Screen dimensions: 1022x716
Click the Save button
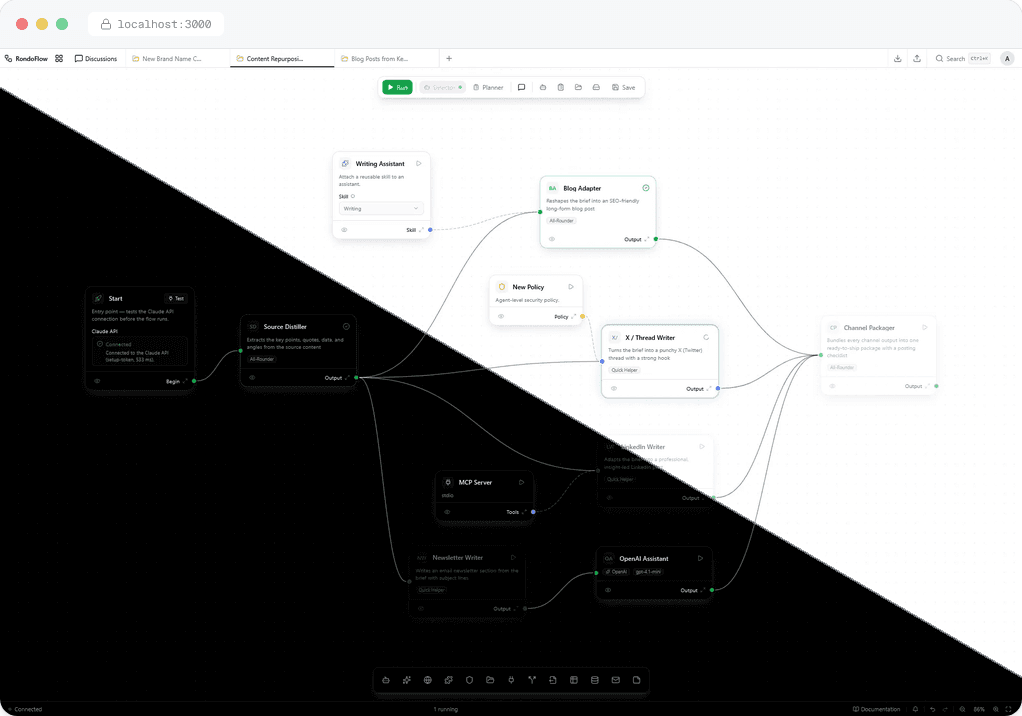click(x=624, y=87)
